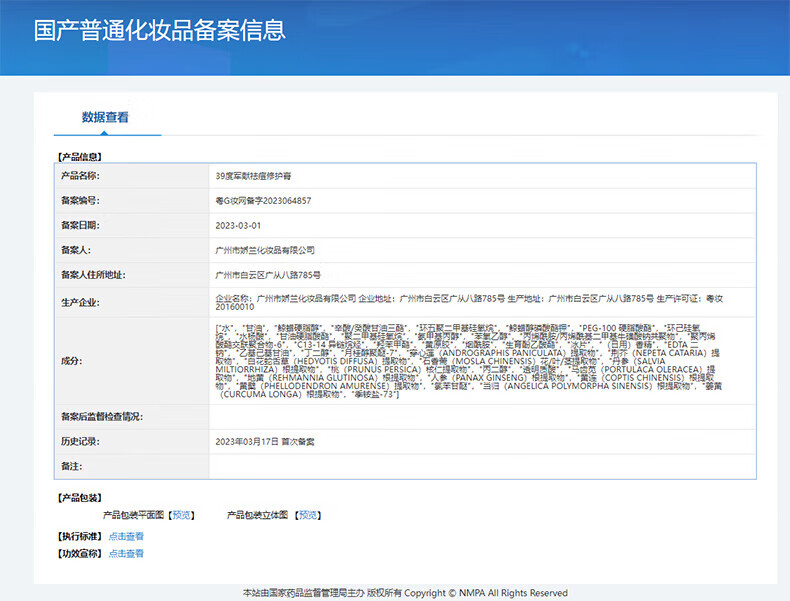Select filing number 粤G妆网备字2023064857
Image resolution: width=790 pixels, height=601 pixels.
(x=264, y=201)
